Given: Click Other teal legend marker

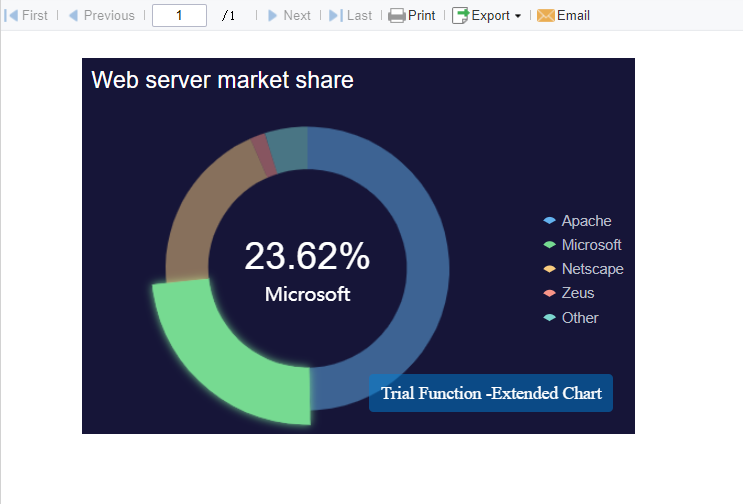Looking at the screenshot, I should [x=549, y=317].
